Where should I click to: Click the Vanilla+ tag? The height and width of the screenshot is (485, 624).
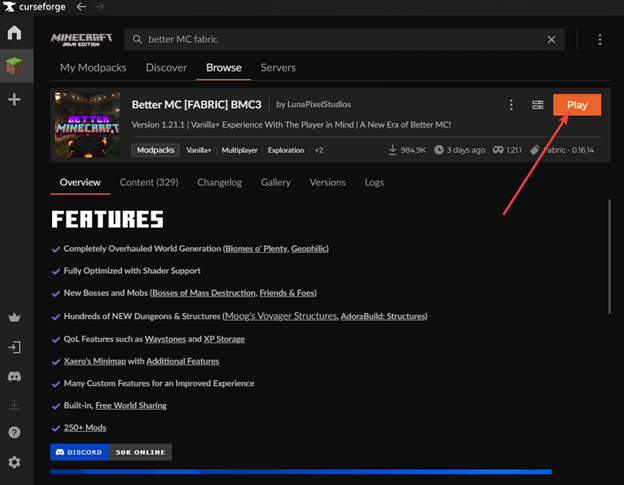199,150
